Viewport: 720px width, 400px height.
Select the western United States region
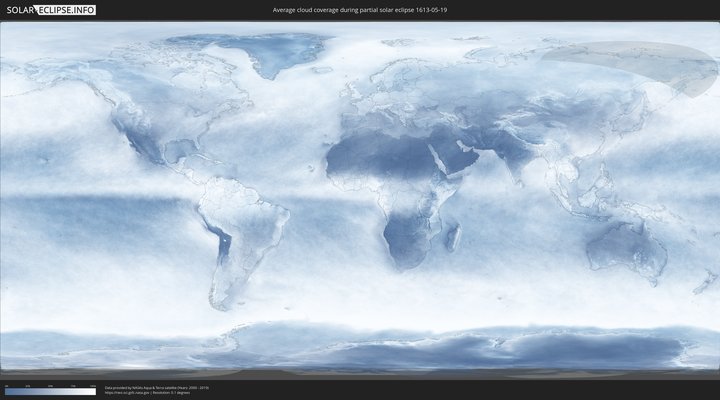(135, 130)
